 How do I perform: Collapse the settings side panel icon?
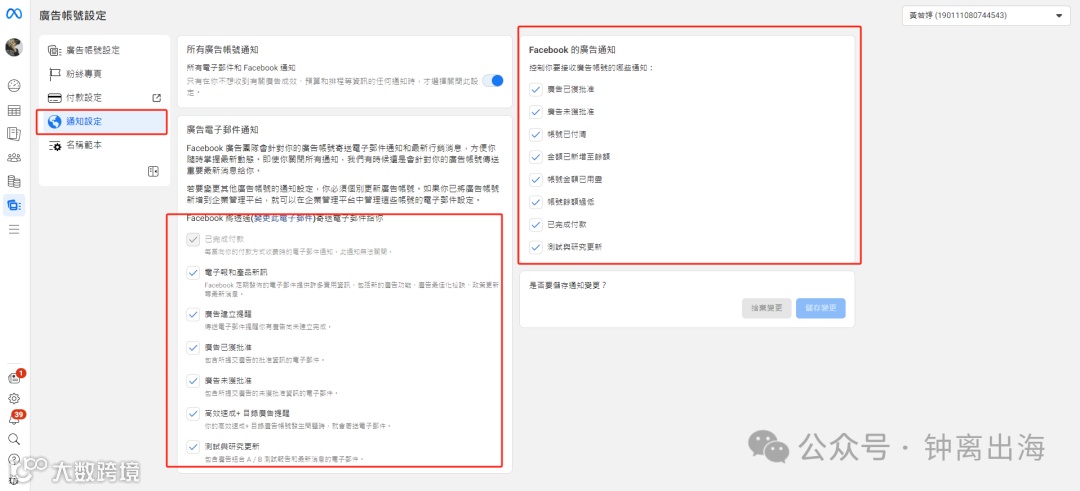154,171
